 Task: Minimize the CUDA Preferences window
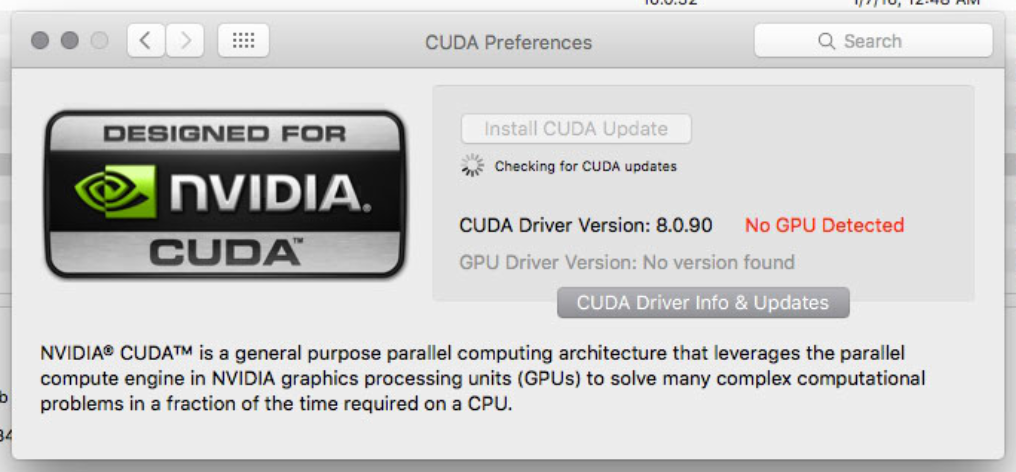[x=69, y=41]
